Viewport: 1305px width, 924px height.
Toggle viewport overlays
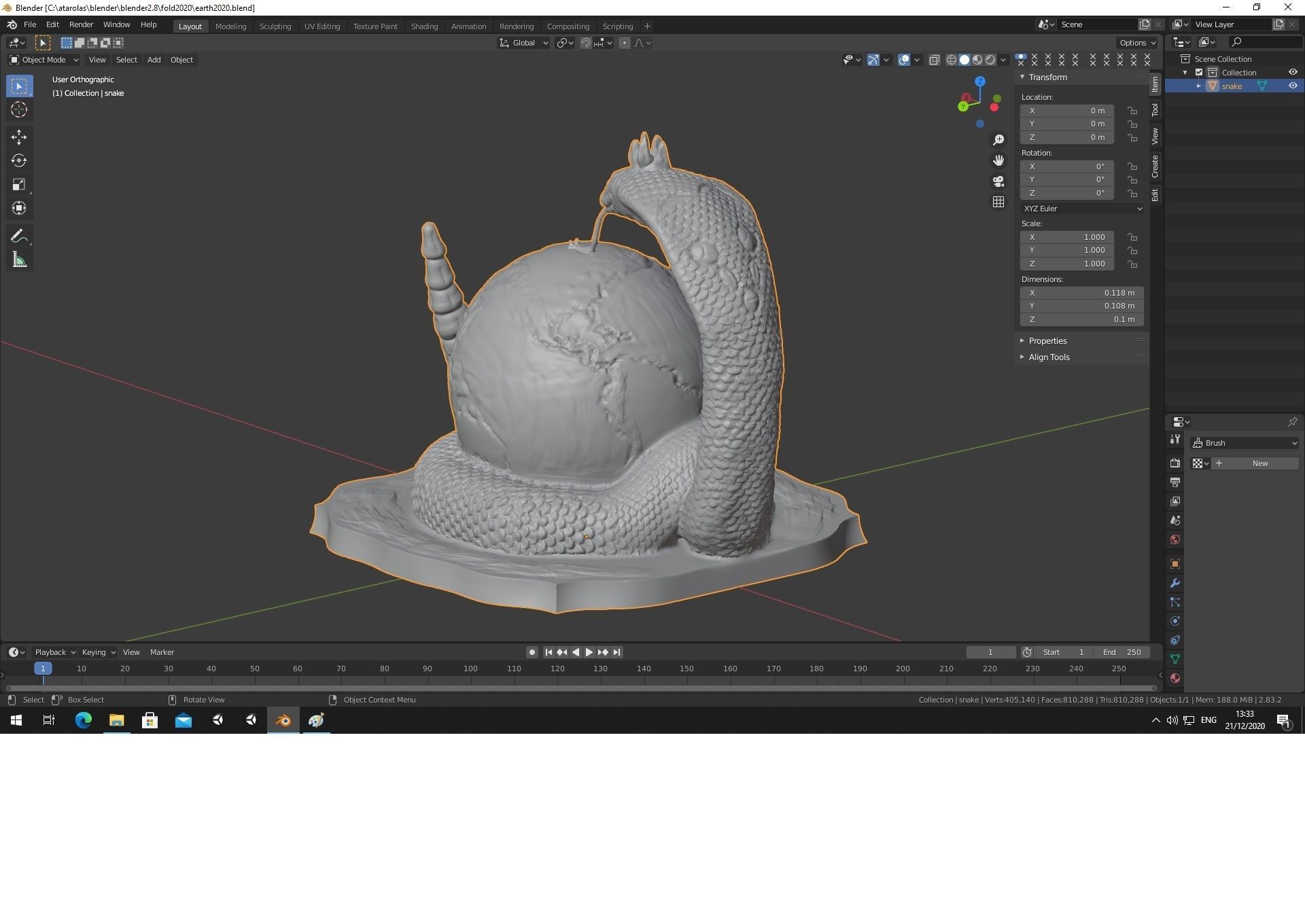tap(903, 60)
